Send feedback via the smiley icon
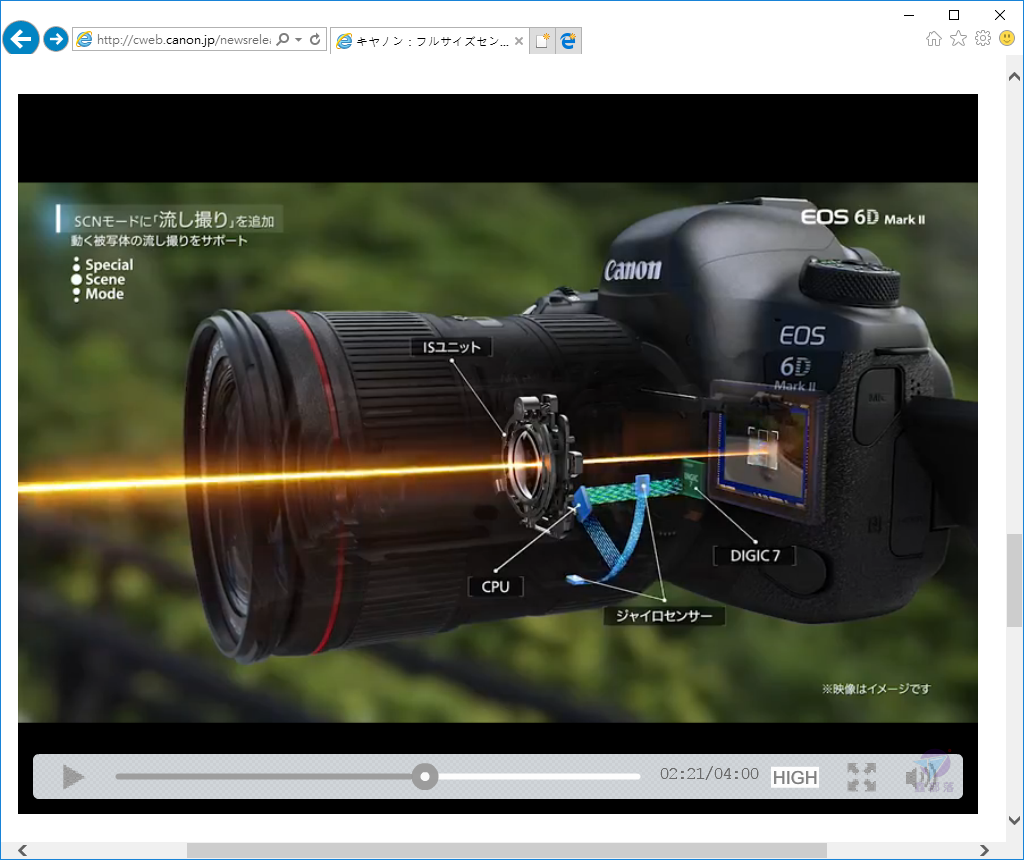Viewport: 1024px width, 860px height. click(x=1007, y=38)
